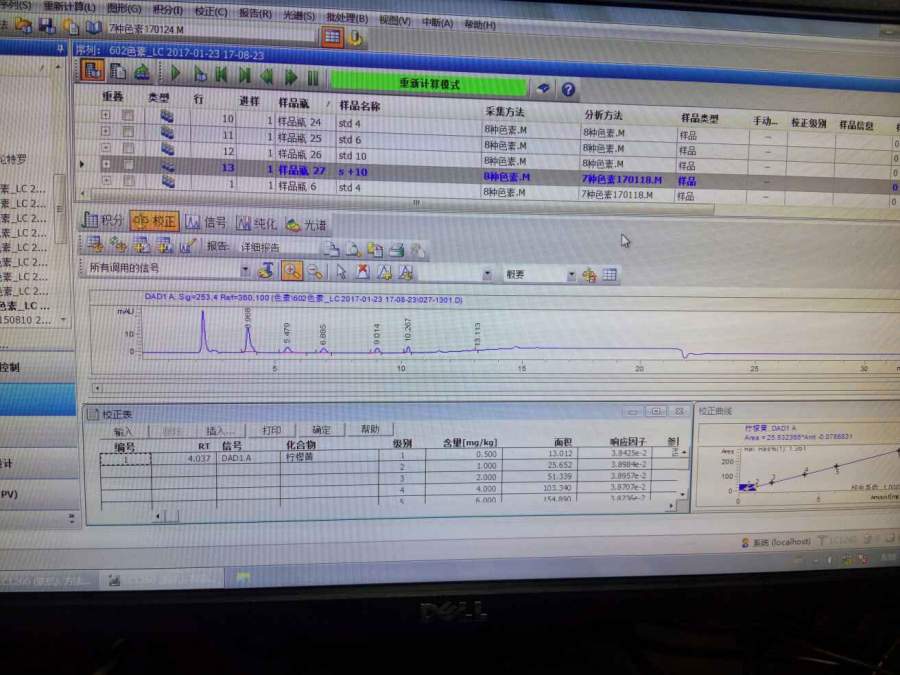Click the 确定 button in 校正表
The width and height of the screenshot is (900, 675).
(x=321, y=429)
